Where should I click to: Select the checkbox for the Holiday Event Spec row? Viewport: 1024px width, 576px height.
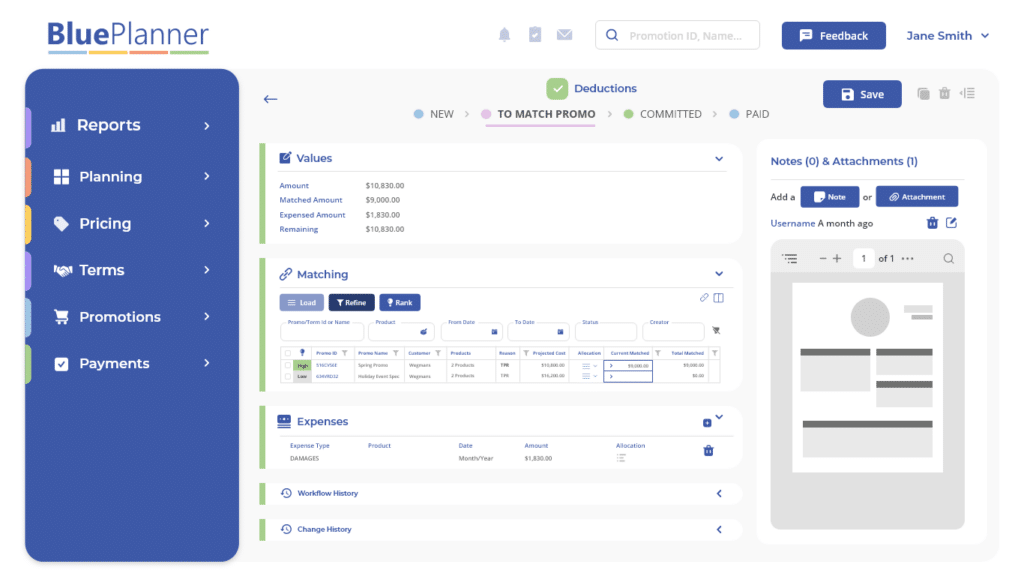click(288, 377)
